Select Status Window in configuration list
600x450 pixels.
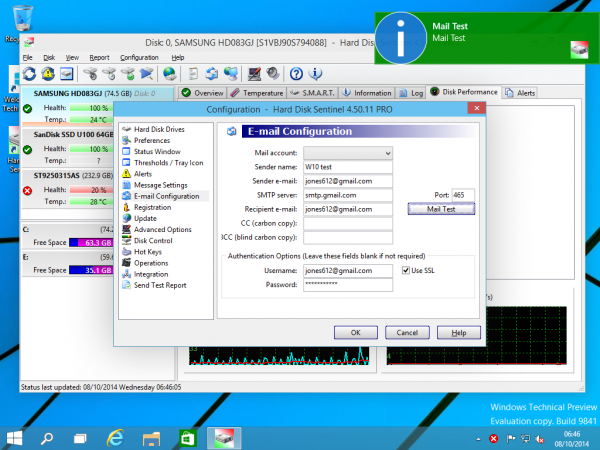[157, 152]
